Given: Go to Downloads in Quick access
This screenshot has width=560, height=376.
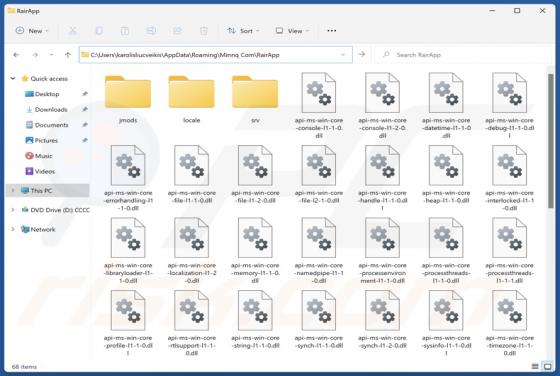Looking at the screenshot, I should (x=51, y=110).
